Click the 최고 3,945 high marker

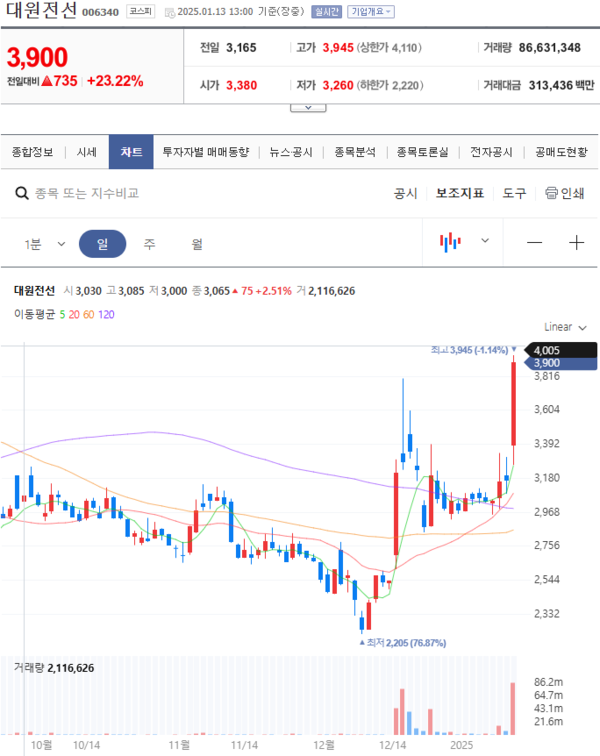click(x=473, y=350)
